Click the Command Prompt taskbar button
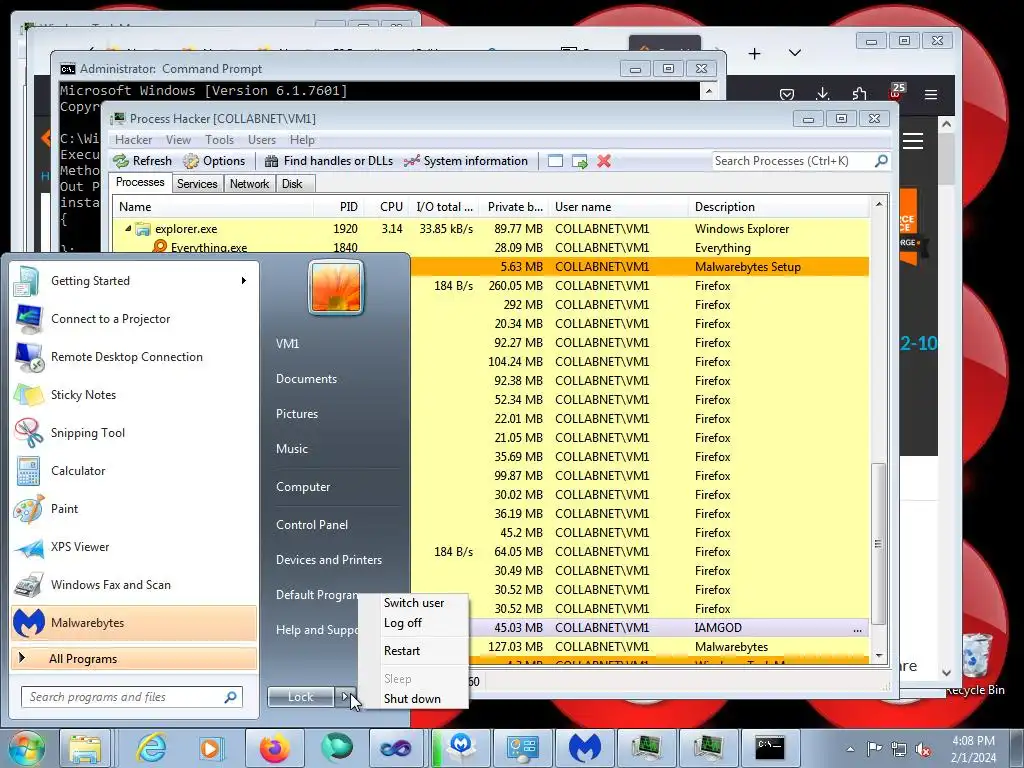This screenshot has height=768, width=1024. coord(769,748)
